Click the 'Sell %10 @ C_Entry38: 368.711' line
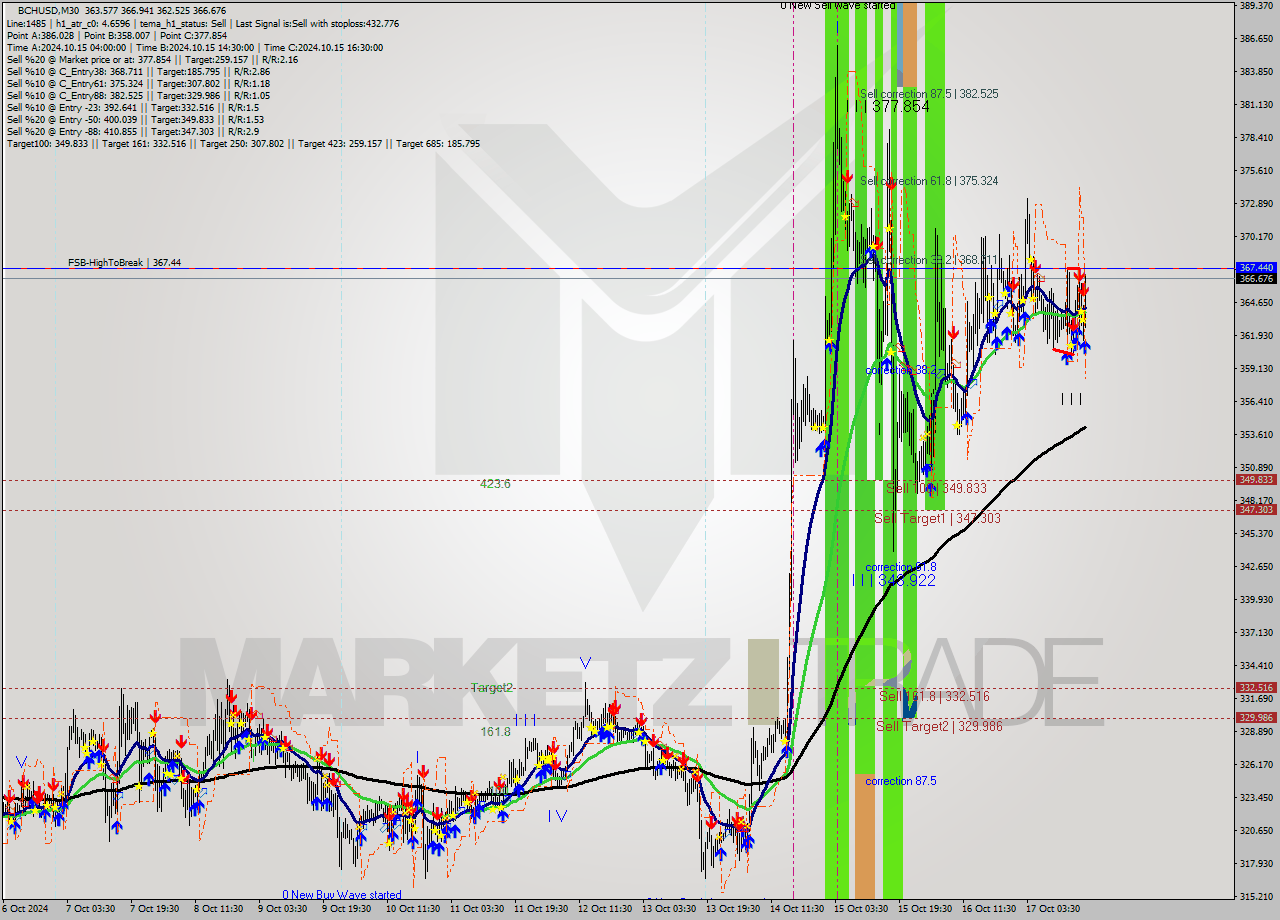Image resolution: width=1280 pixels, height=920 pixels. [138, 72]
